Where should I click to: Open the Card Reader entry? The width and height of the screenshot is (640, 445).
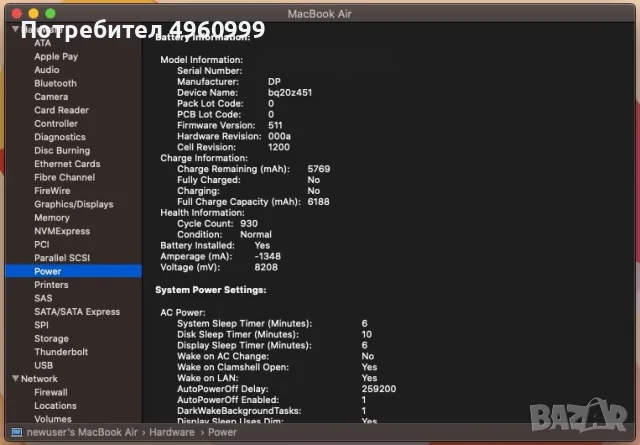pyautogui.click(x=61, y=110)
